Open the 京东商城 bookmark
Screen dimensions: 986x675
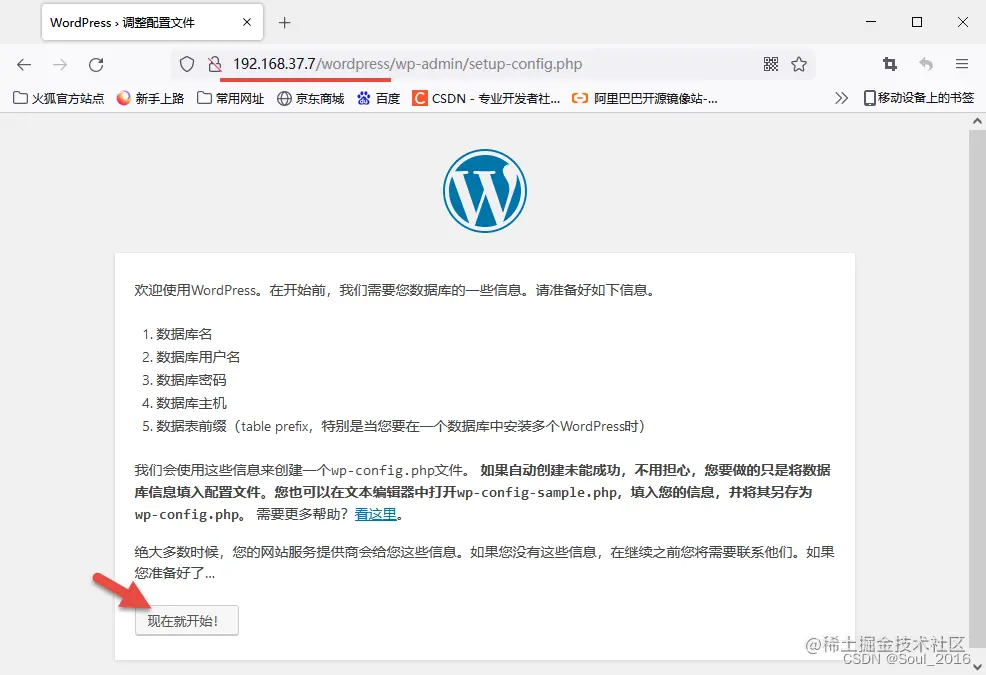(311, 98)
